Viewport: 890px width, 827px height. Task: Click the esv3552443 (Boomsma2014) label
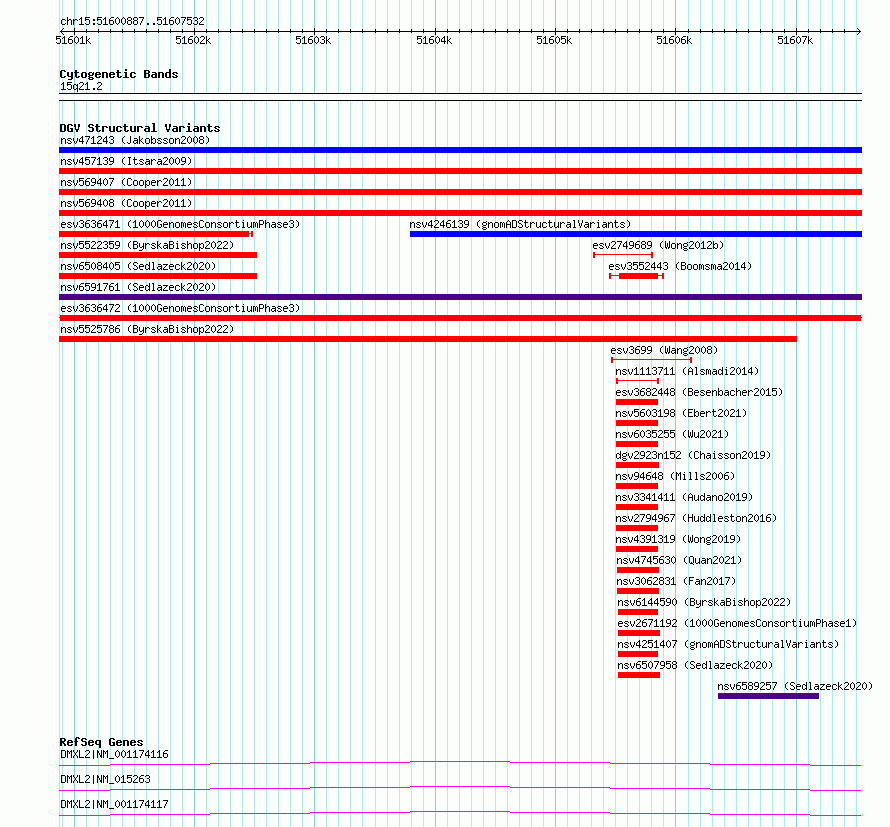pos(680,266)
